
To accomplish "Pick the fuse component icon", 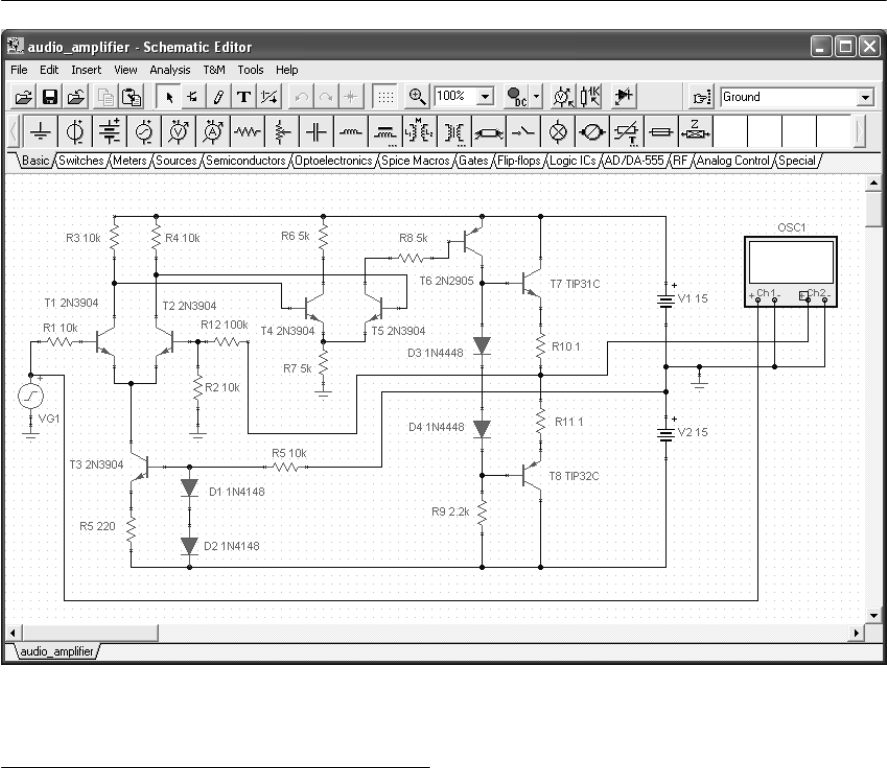I will [x=662, y=132].
